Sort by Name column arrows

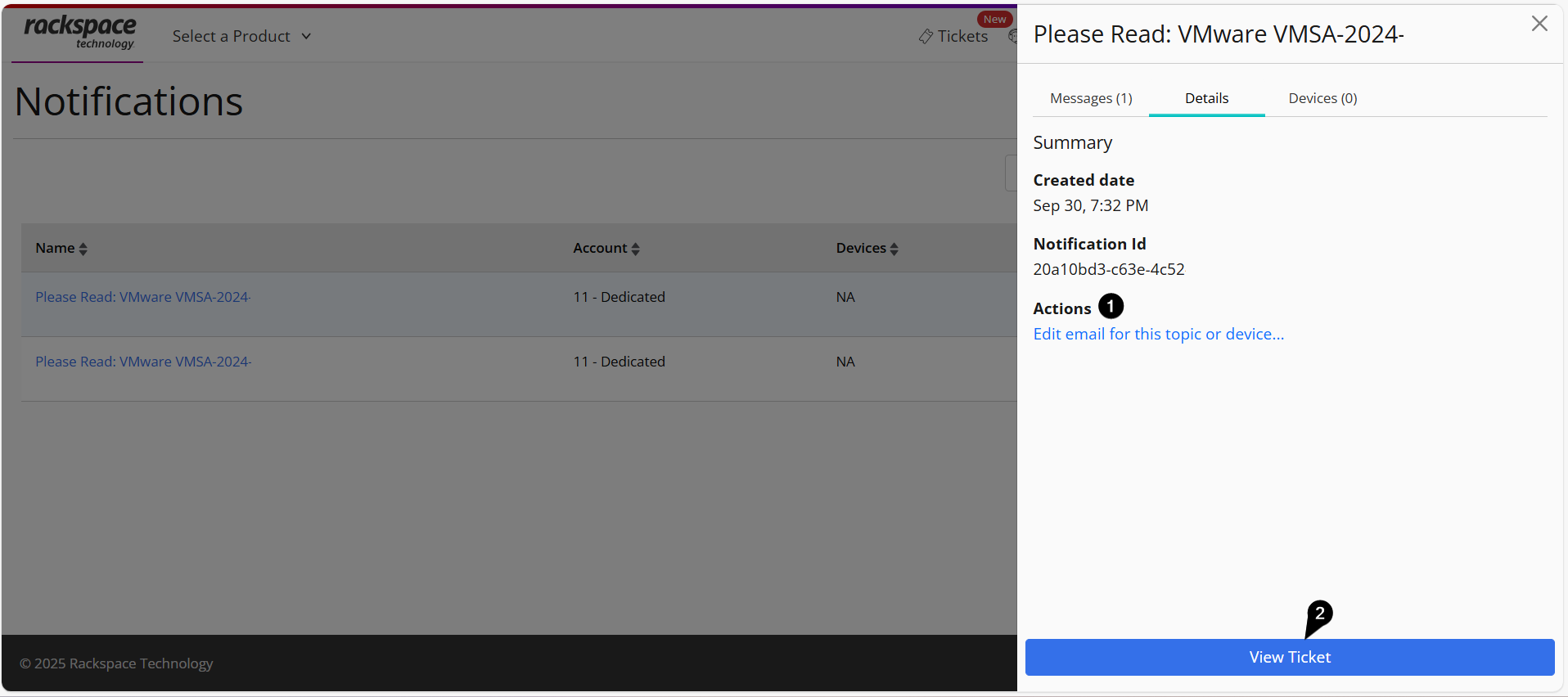pos(83,249)
